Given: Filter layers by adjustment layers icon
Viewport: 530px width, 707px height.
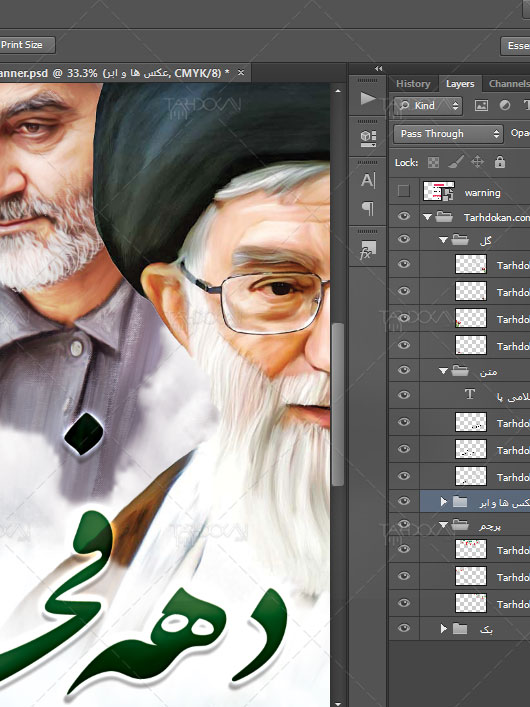Looking at the screenshot, I should (505, 106).
